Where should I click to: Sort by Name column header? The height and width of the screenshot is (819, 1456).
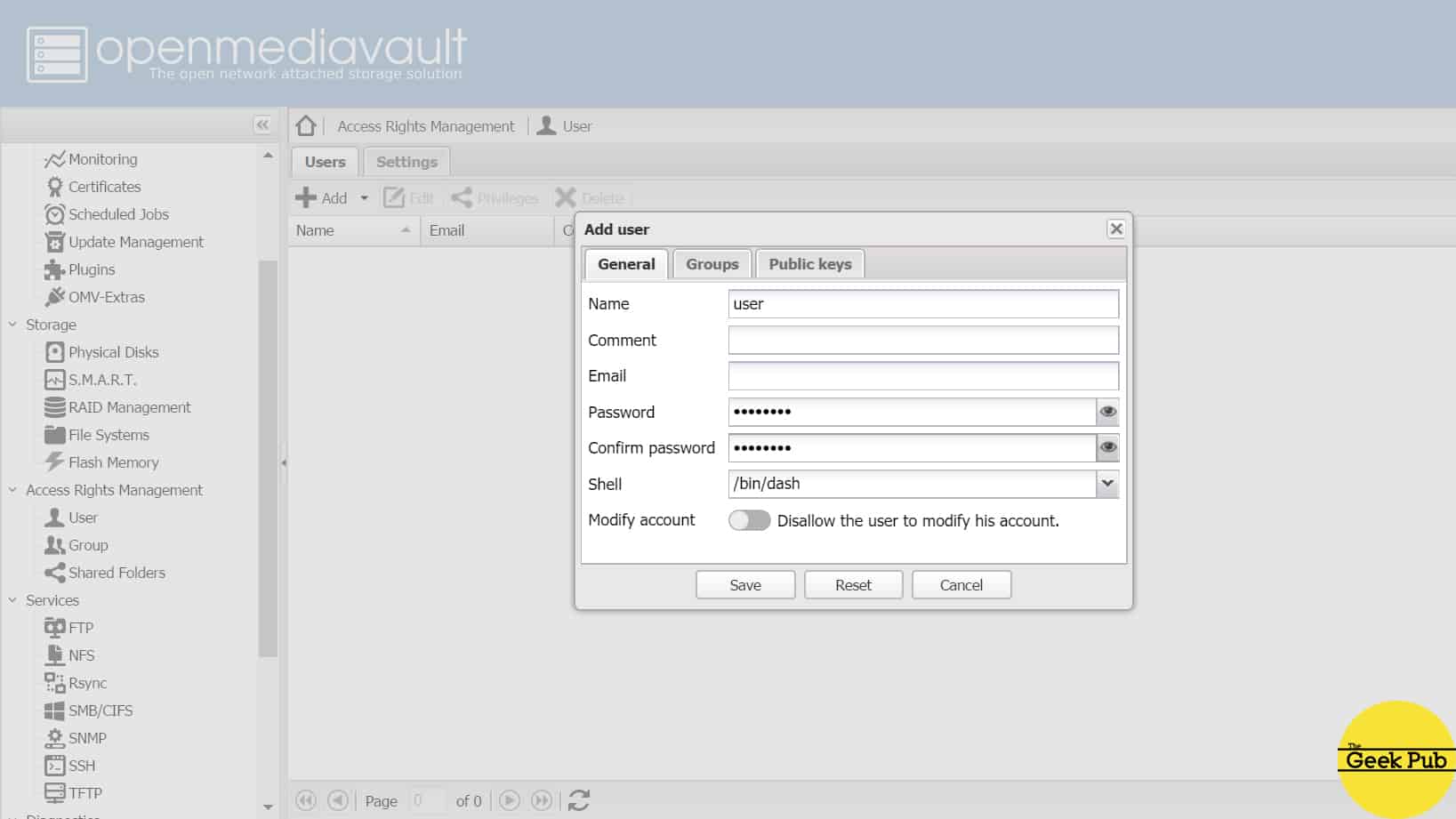(354, 230)
